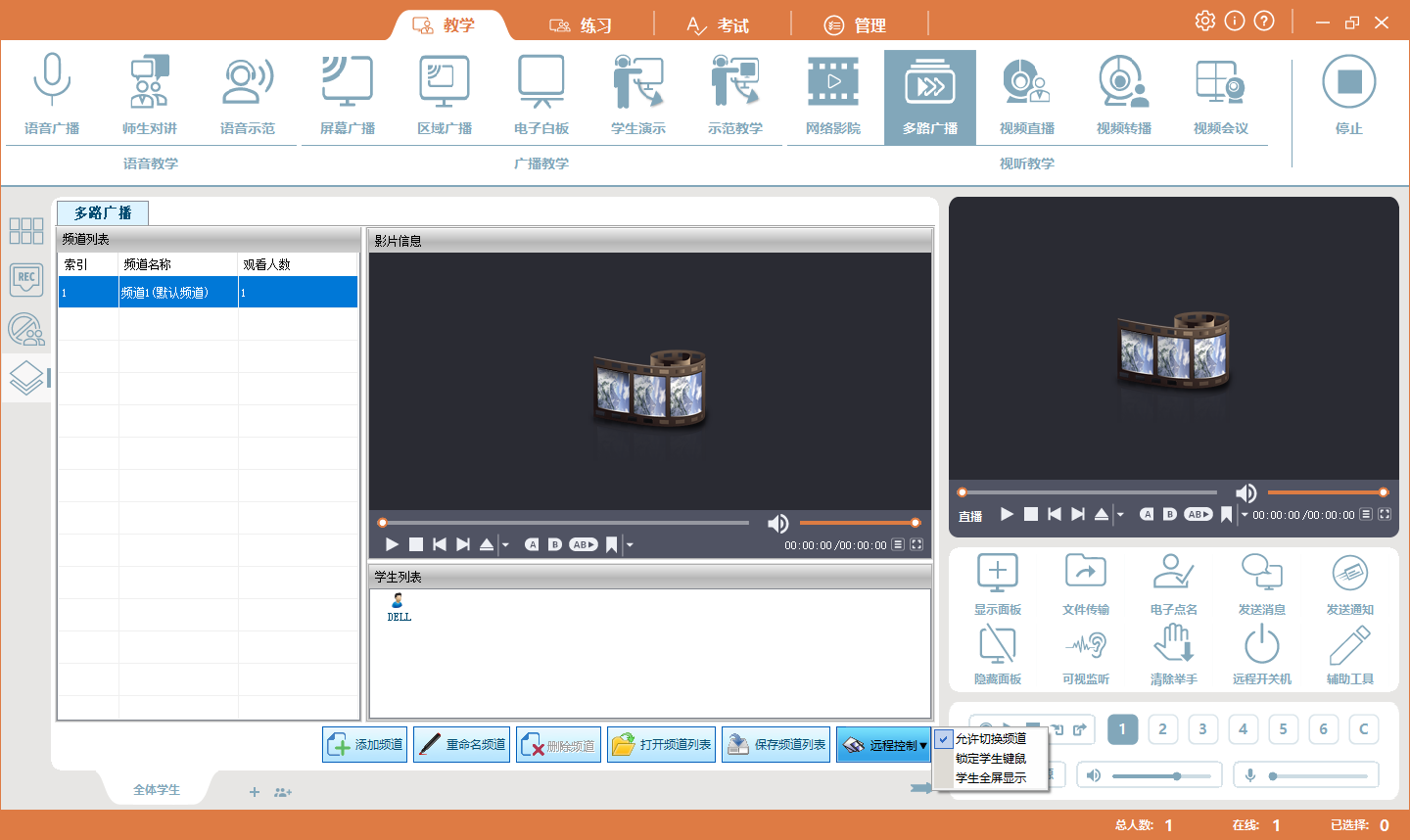Viewport: 1410px width, 840px height.
Task: Enable 学生全屏显示 option
Action: tap(990, 778)
